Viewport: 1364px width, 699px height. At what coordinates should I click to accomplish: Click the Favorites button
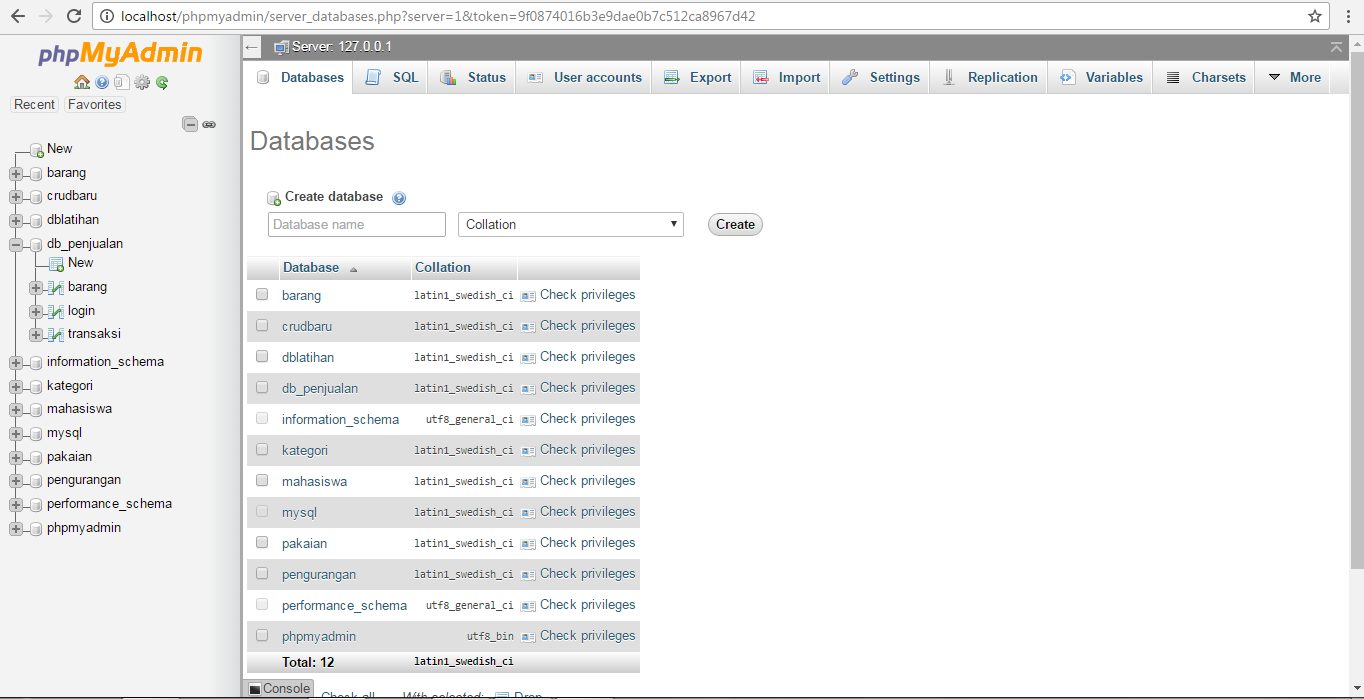pos(95,104)
